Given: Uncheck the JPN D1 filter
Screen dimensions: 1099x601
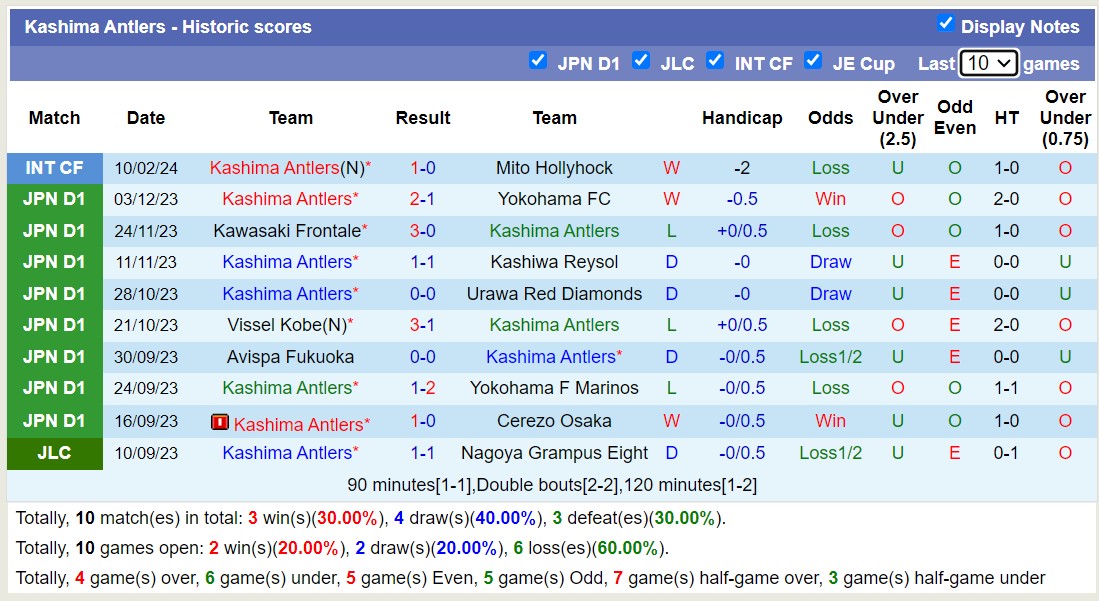Looking at the screenshot, I should 538,60.
